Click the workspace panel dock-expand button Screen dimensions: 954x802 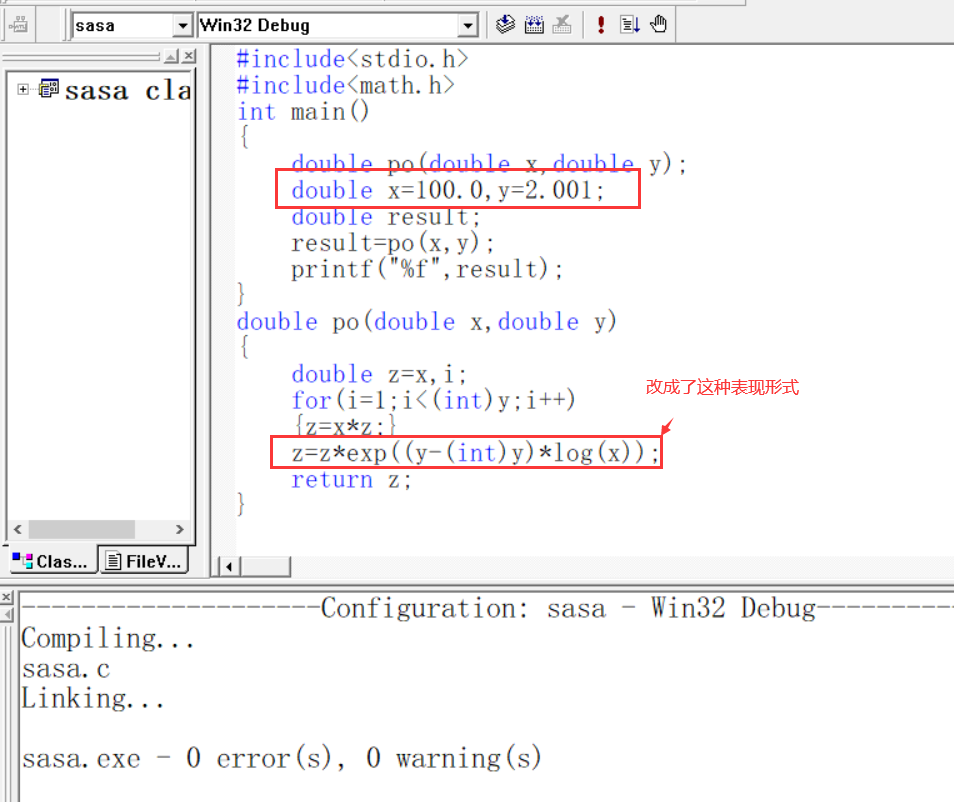(x=171, y=56)
